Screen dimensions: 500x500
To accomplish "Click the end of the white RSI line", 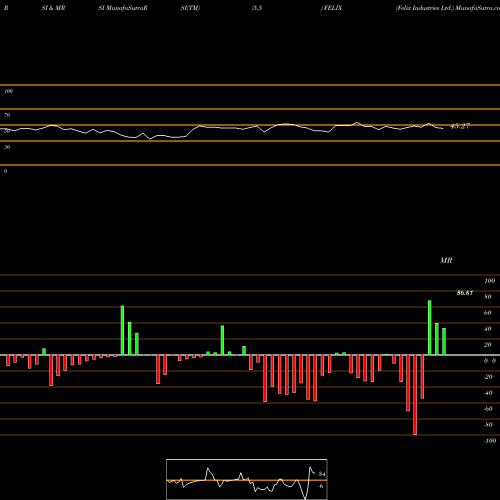I will (x=443, y=129).
